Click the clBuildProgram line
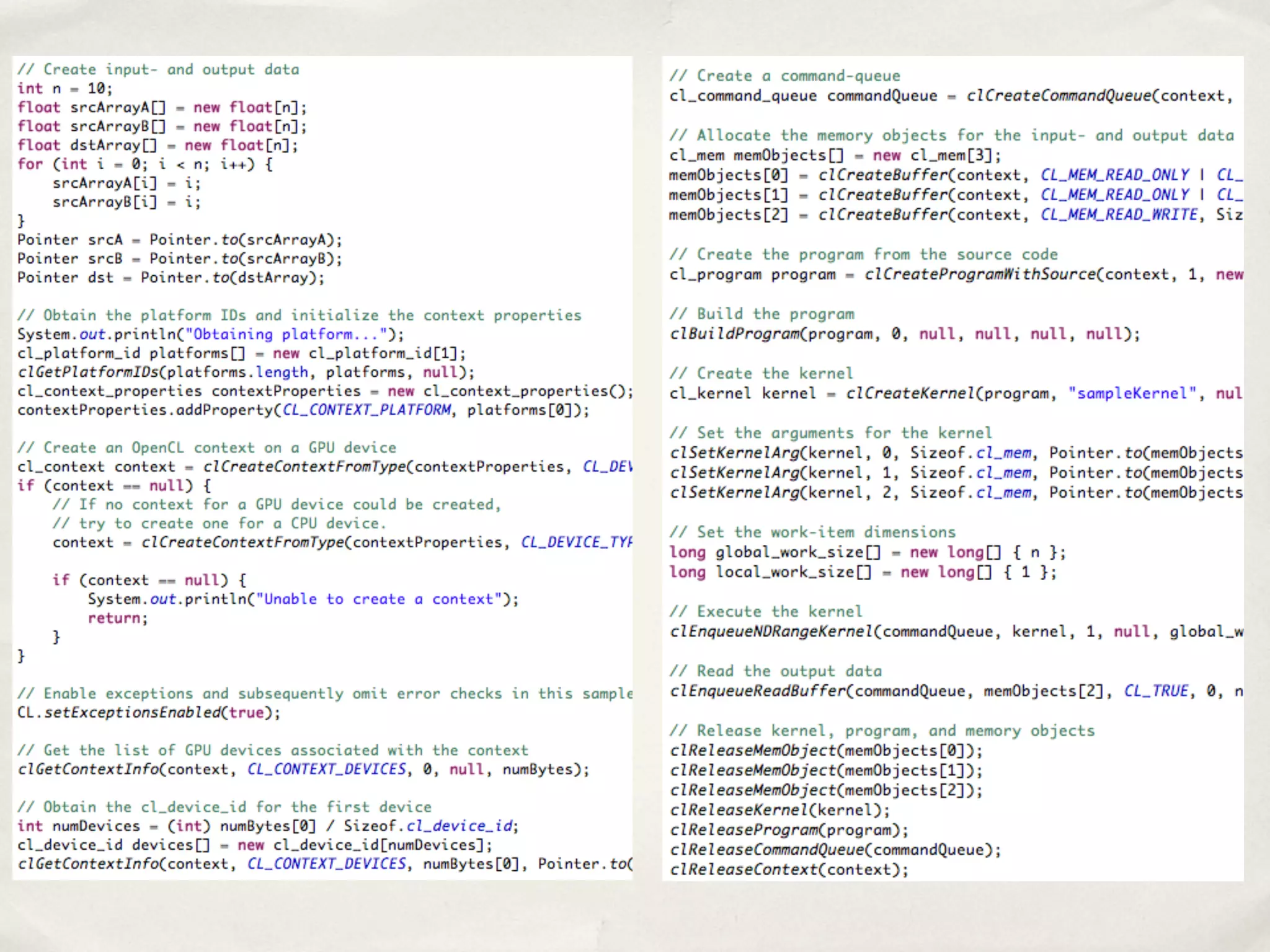 coord(904,334)
